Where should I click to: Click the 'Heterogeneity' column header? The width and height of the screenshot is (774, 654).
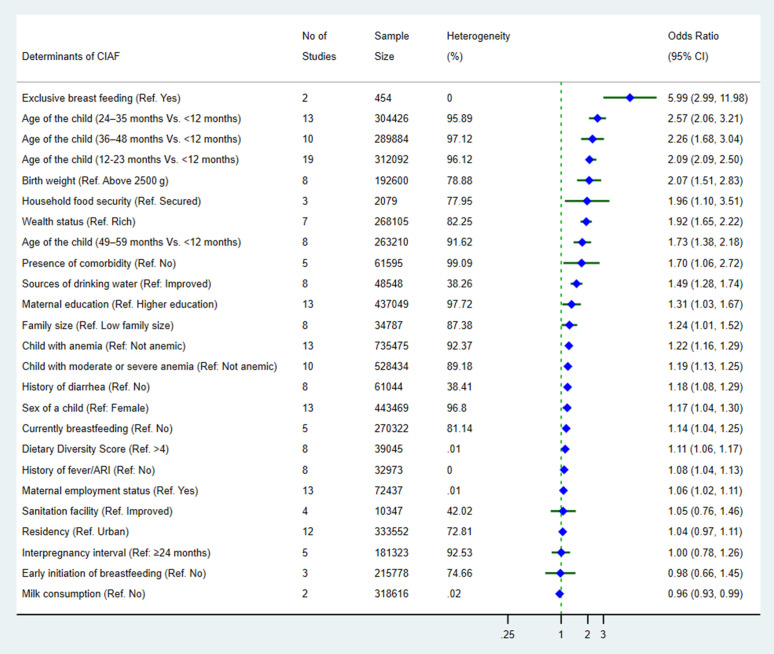pyautogui.click(x=478, y=36)
